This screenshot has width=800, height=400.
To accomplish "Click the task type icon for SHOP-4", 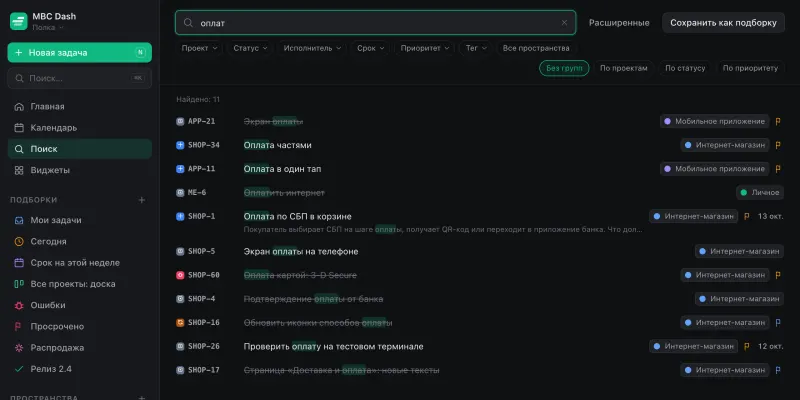I will click(180, 299).
